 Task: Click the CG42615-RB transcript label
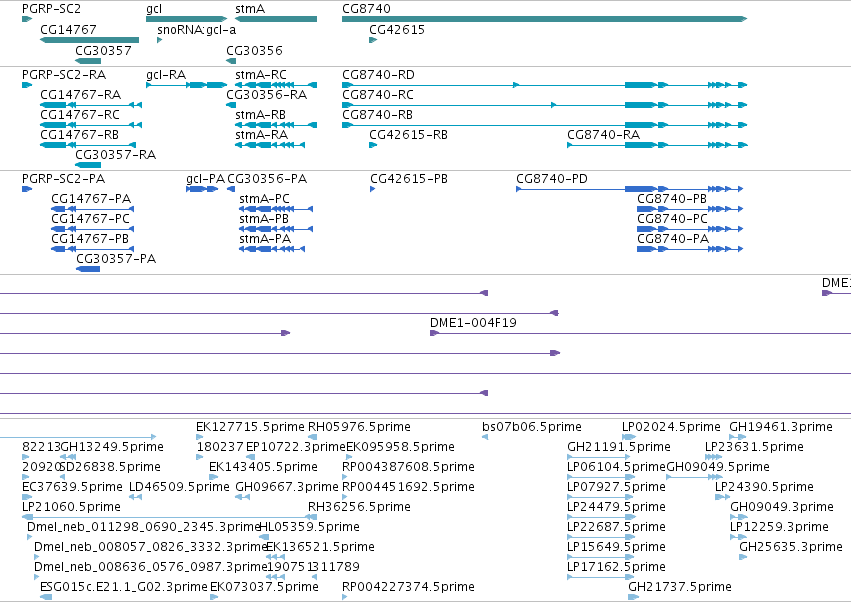click(x=409, y=135)
